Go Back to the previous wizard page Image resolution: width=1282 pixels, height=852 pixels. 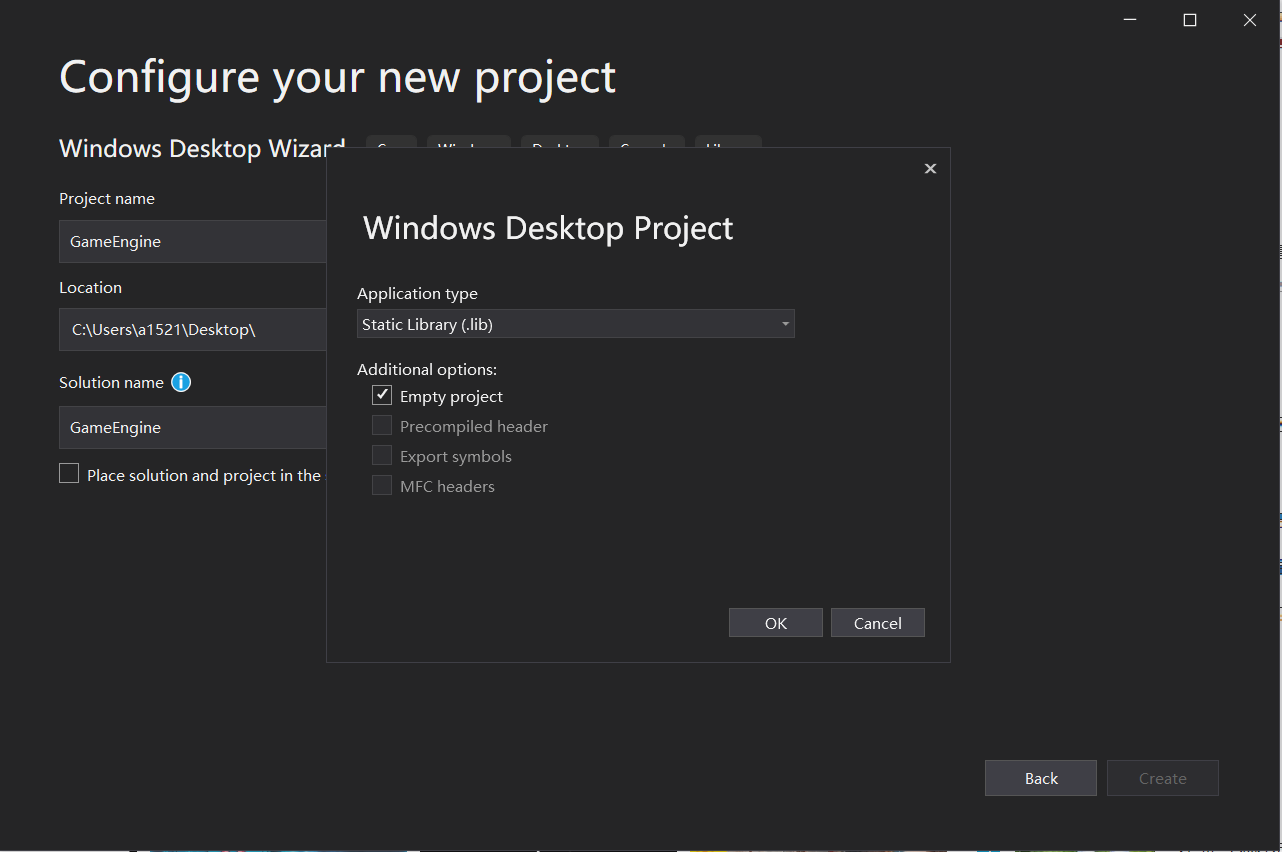click(x=1040, y=778)
